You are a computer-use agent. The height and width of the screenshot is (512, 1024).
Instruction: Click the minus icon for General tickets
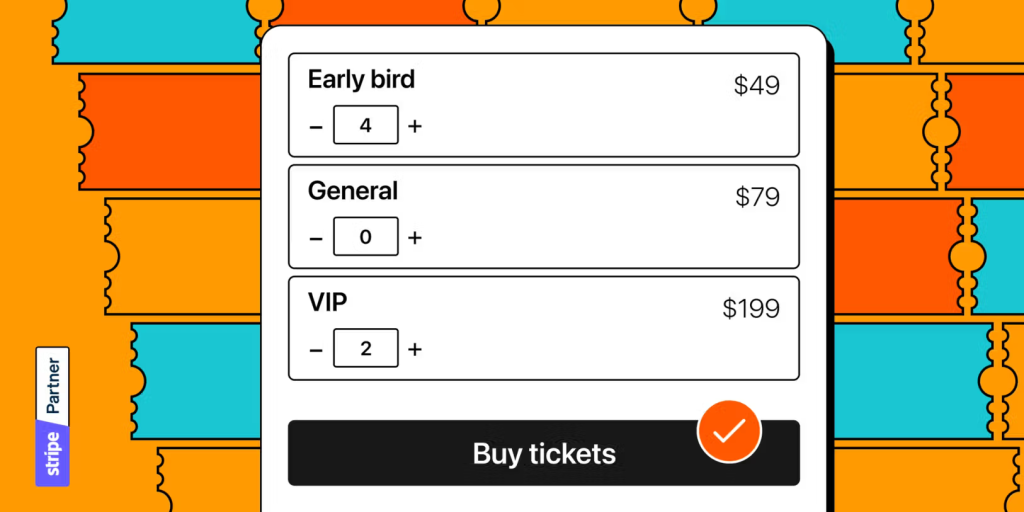(x=316, y=238)
